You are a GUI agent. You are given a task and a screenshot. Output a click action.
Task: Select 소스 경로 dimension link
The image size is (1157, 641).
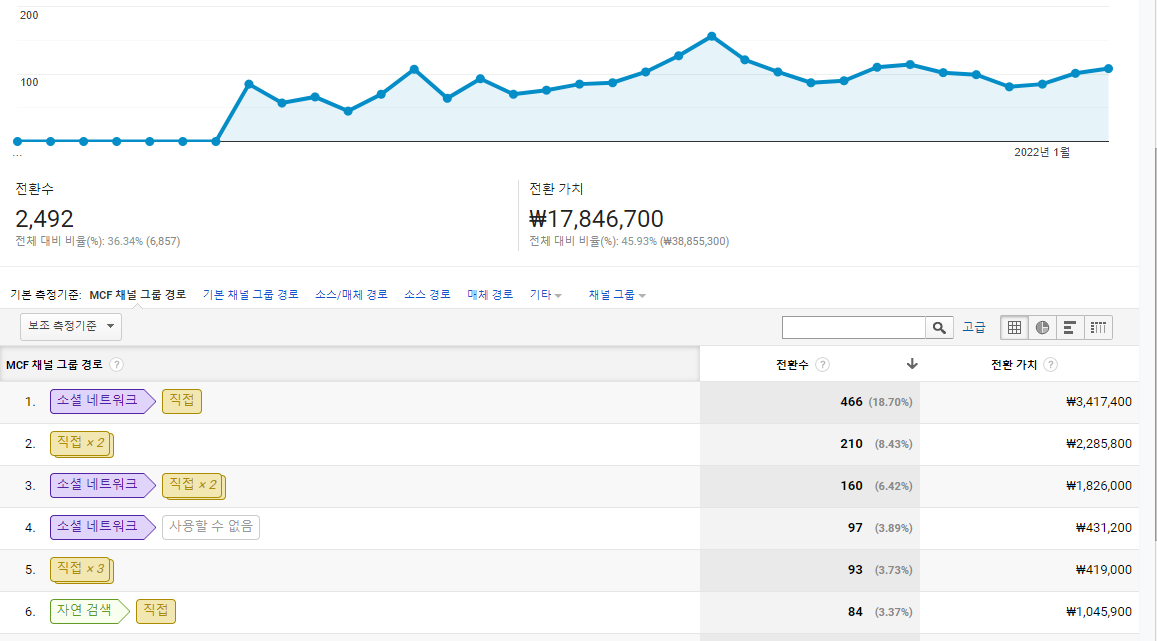(427, 294)
